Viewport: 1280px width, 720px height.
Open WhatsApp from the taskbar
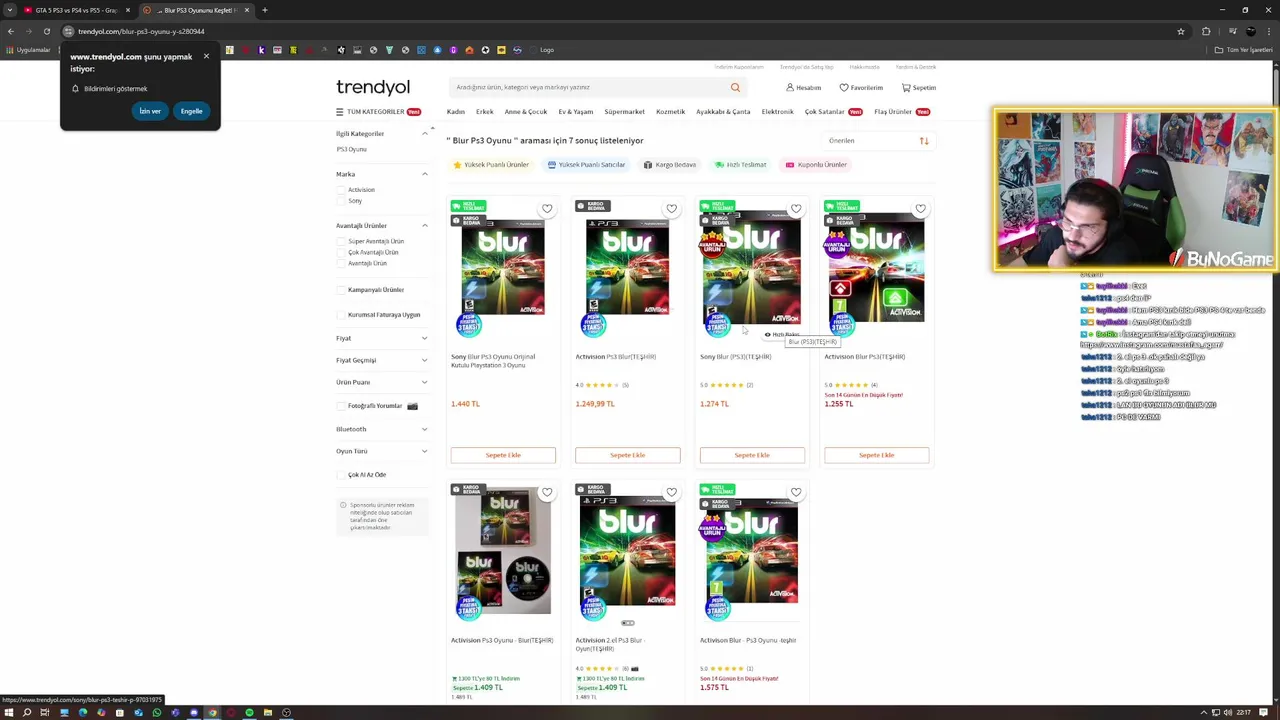point(157,713)
